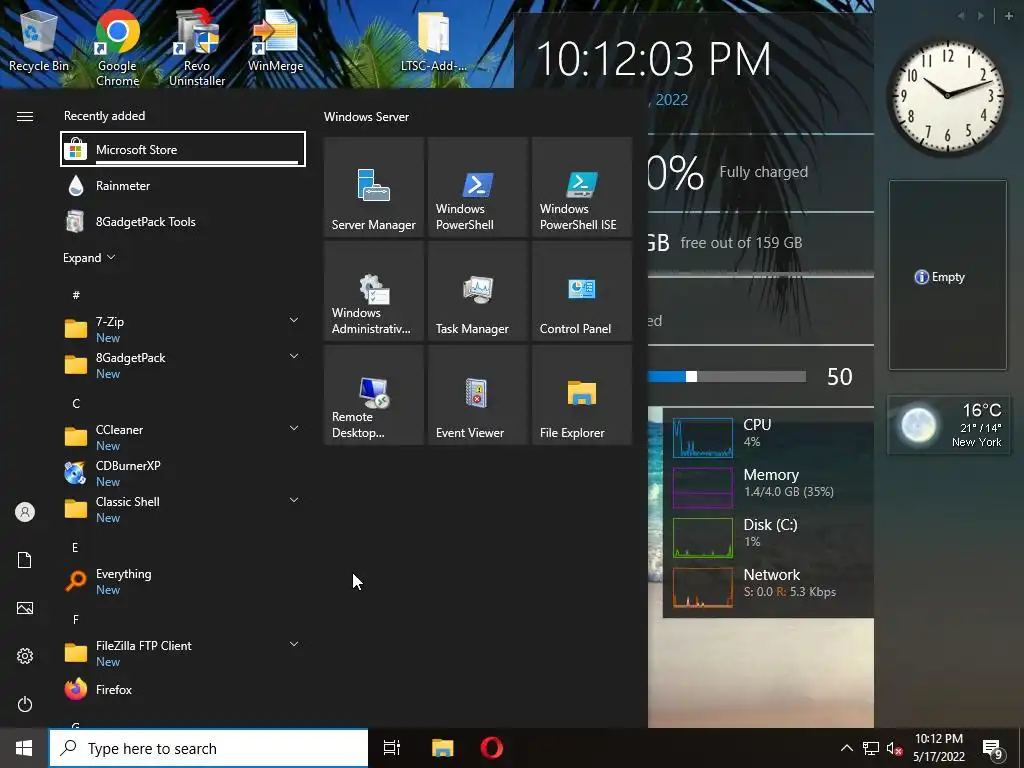1024x768 pixels.
Task: Open Task View on the taskbar
Action: (x=392, y=748)
